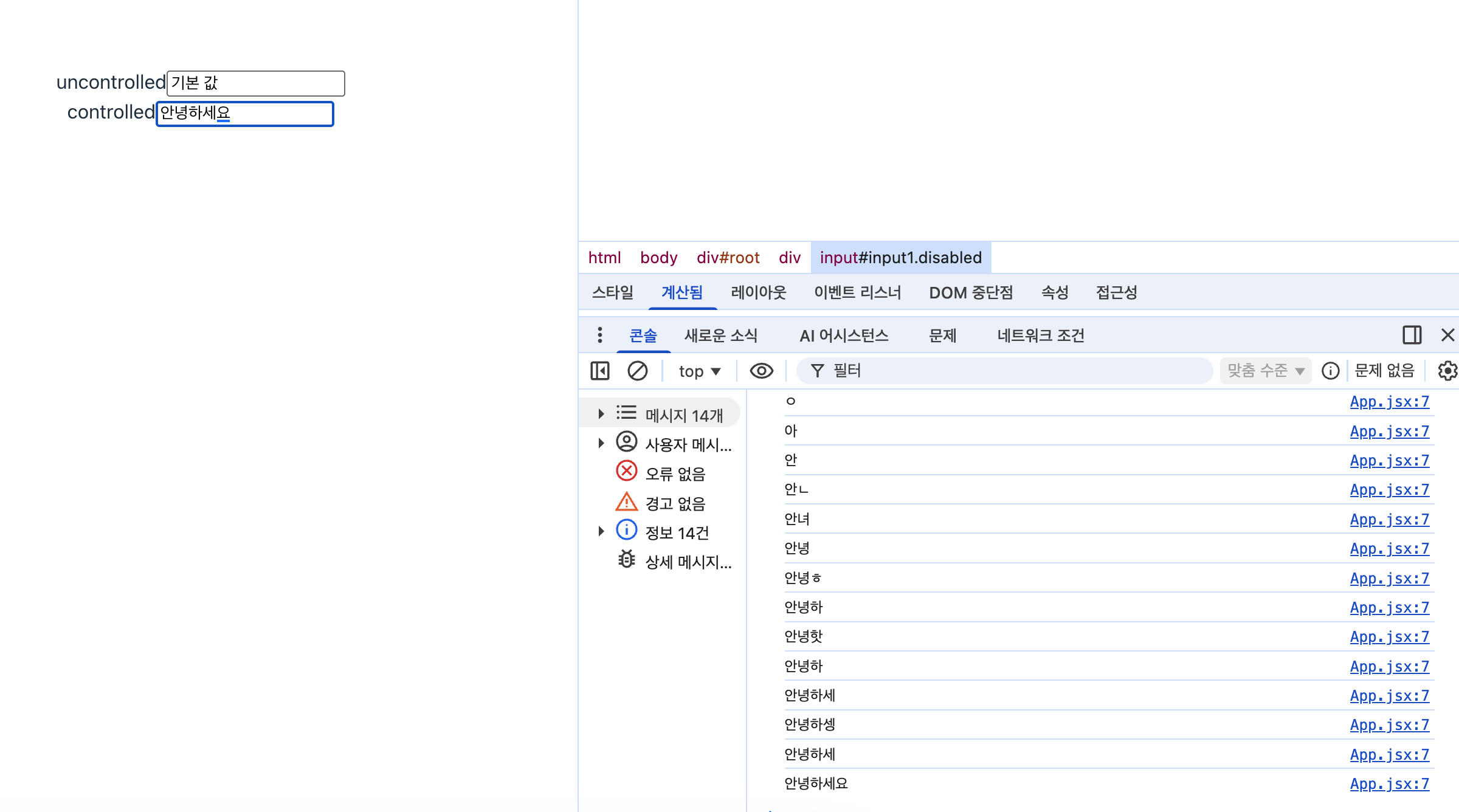Viewport: 1459px width, 812px height.
Task: Expand the 14 info items group
Action: tap(601, 531)
